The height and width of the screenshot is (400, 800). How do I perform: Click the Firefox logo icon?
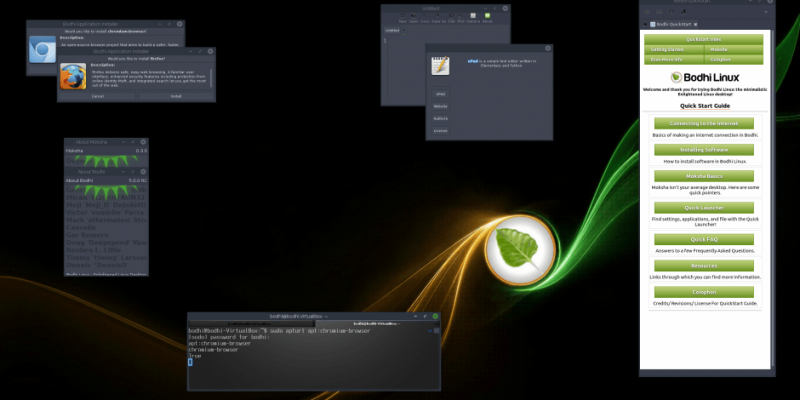(x=73, y=76)
